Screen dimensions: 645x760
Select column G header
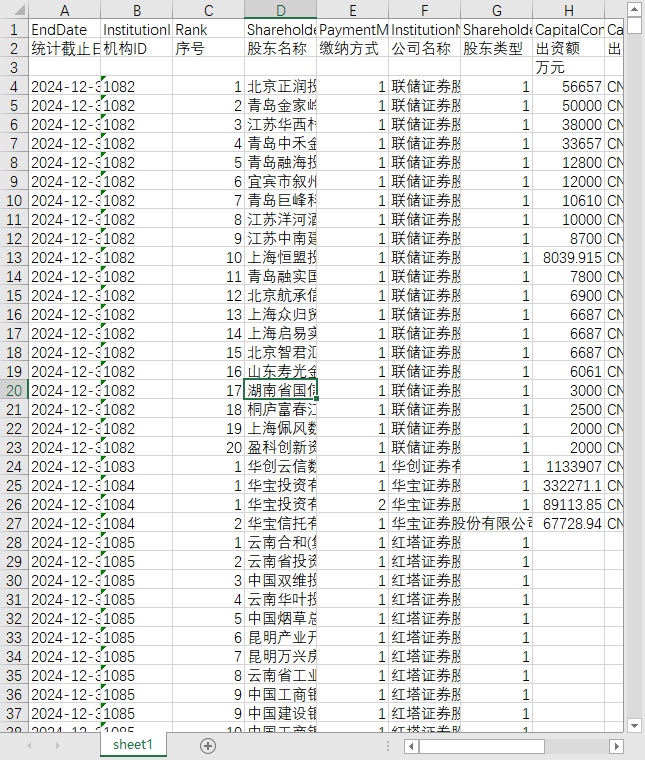click(497, 10)
